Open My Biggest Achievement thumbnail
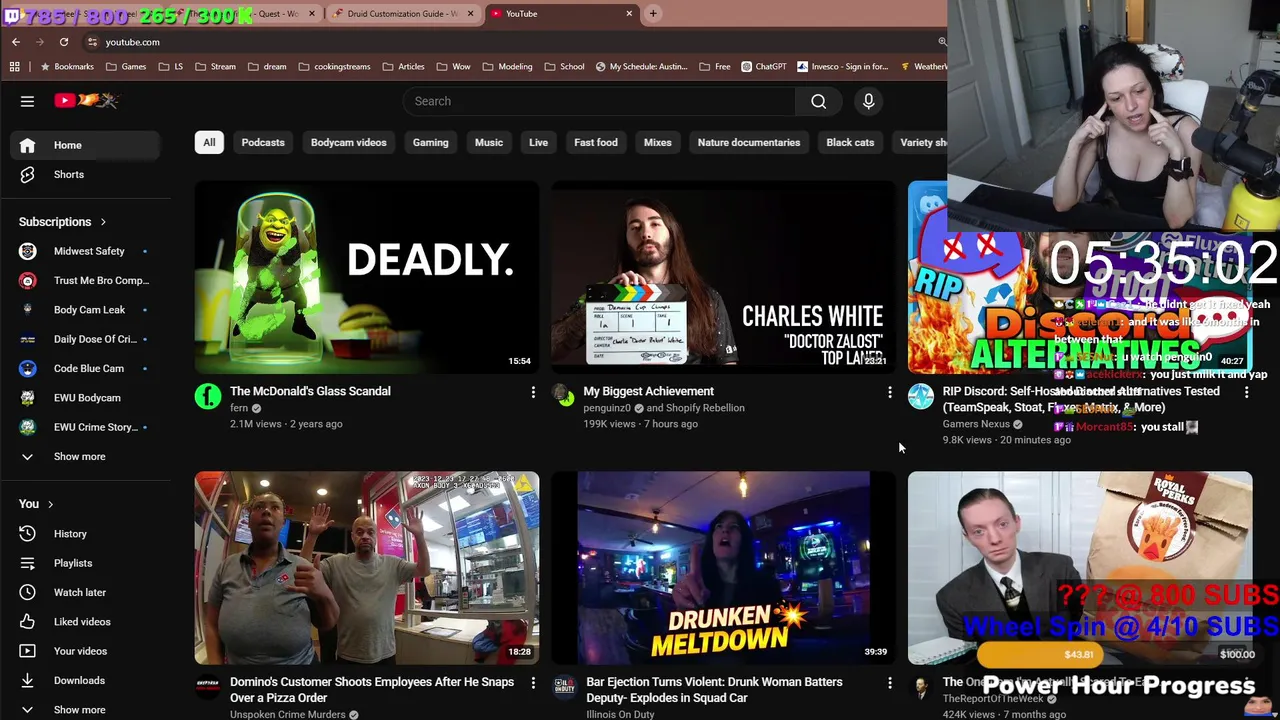1280x720 pixels. tap(723, 277)
